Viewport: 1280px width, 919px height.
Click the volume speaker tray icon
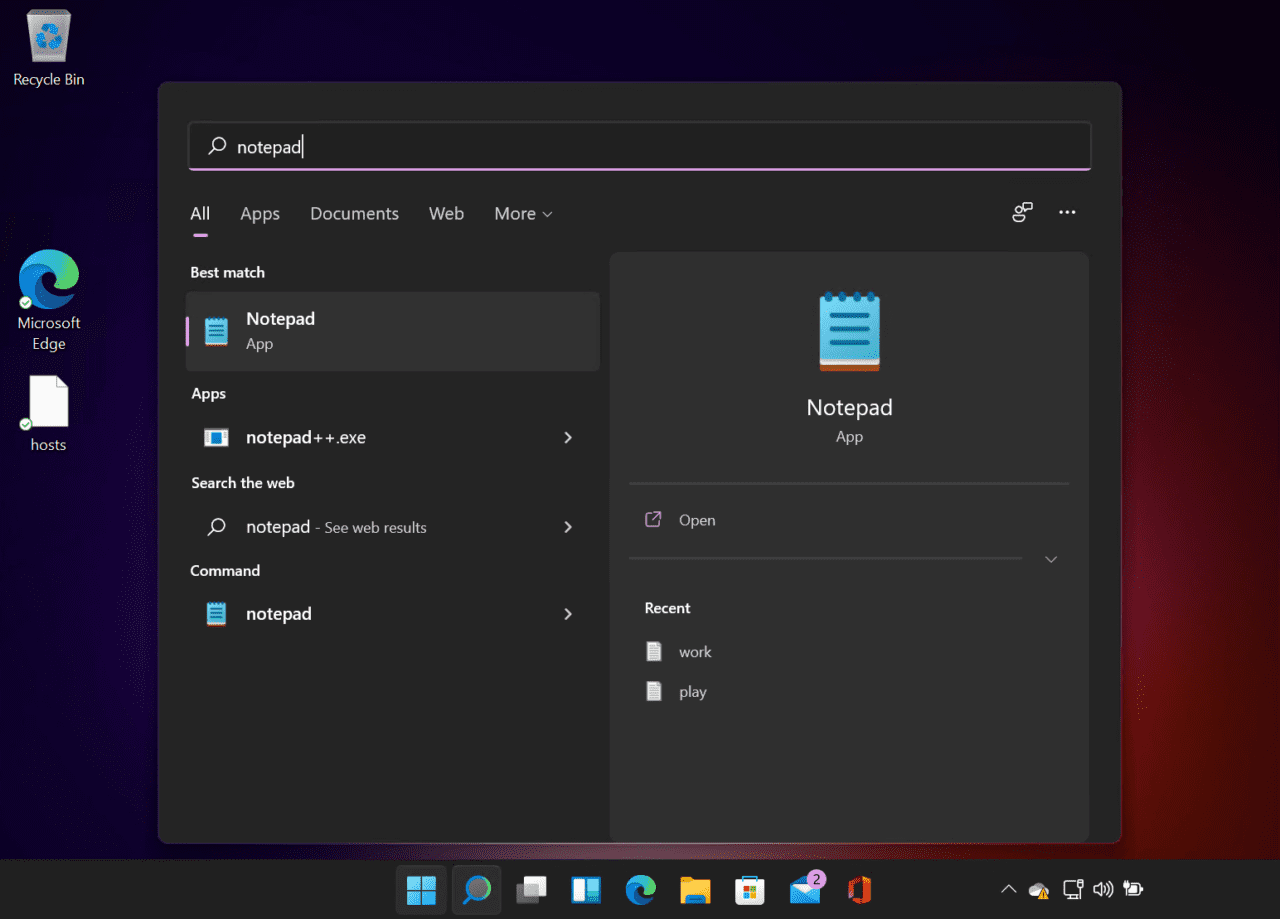[1103, 889]
